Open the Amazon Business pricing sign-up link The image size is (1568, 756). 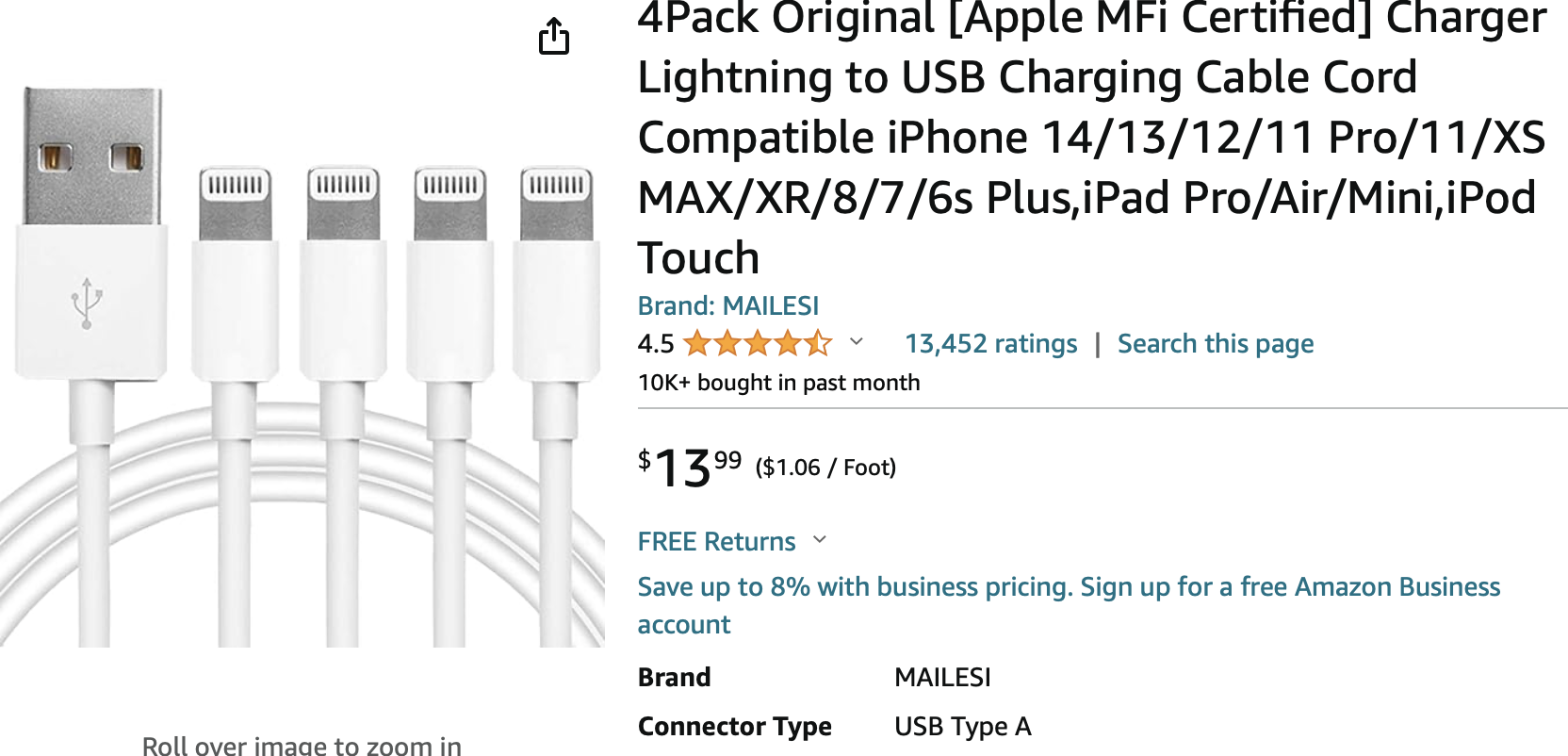(1069, 587)
